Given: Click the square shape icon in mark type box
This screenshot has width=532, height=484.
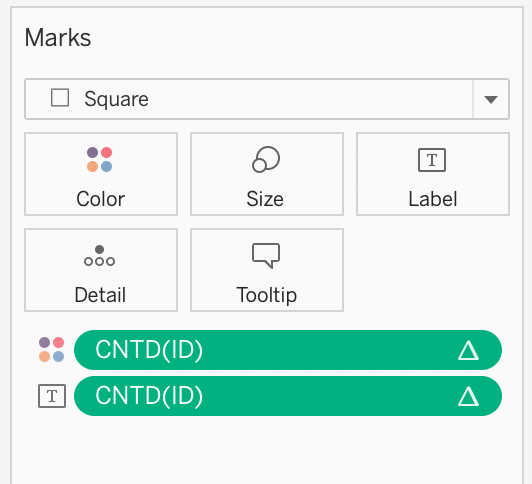Looking at the screenshot, I should coord(60,98).
